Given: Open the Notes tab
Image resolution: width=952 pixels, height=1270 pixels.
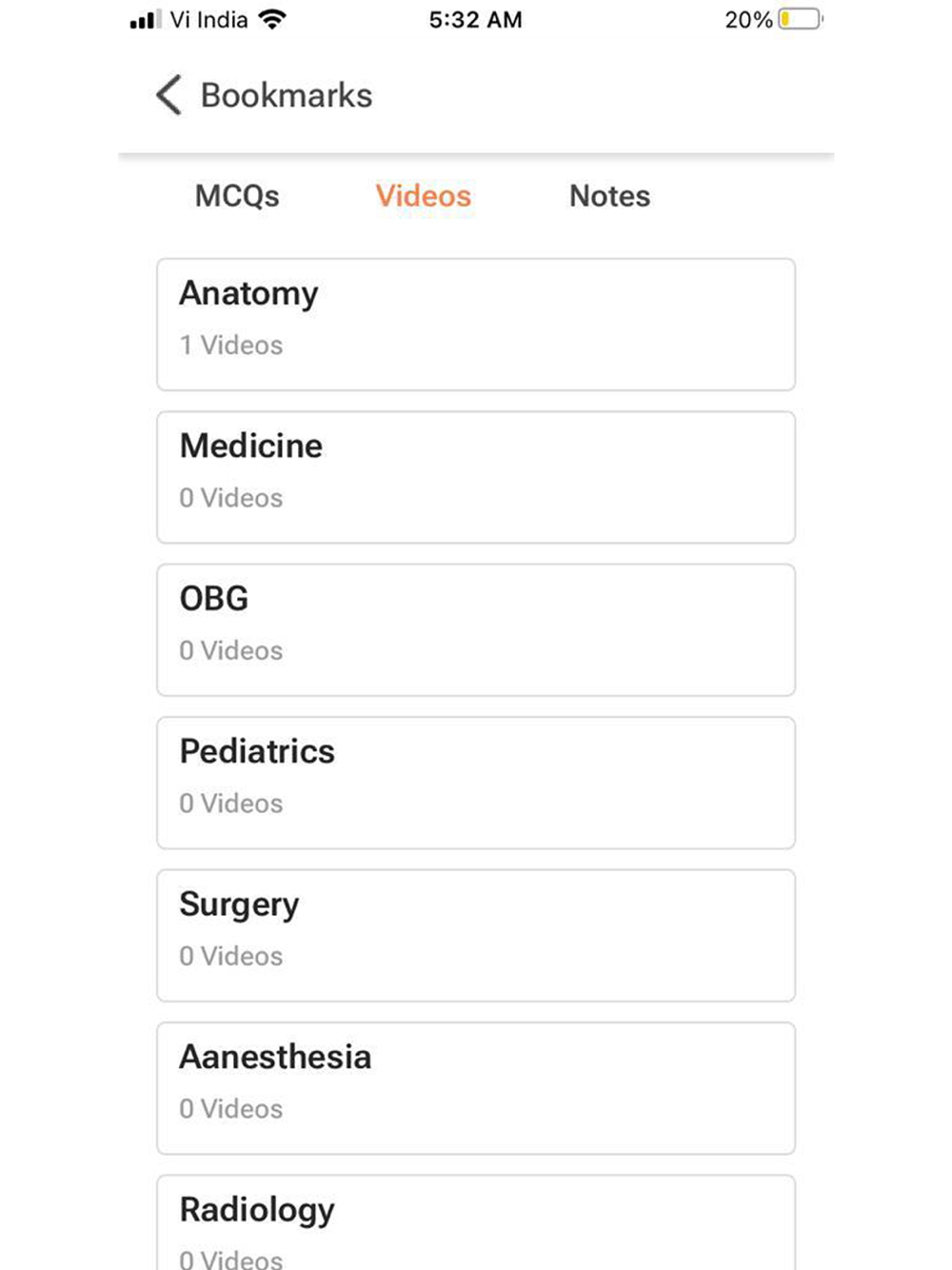Looking at the screenshot, I should point(609,196).
